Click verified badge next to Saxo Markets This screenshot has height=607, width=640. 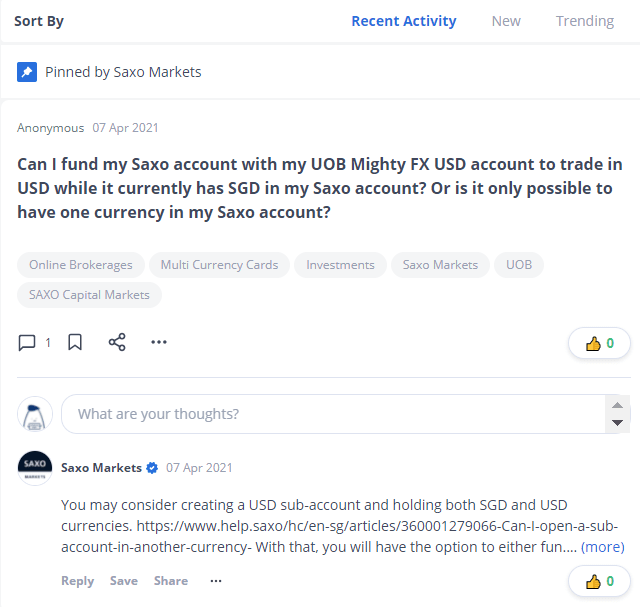point(153,467)
